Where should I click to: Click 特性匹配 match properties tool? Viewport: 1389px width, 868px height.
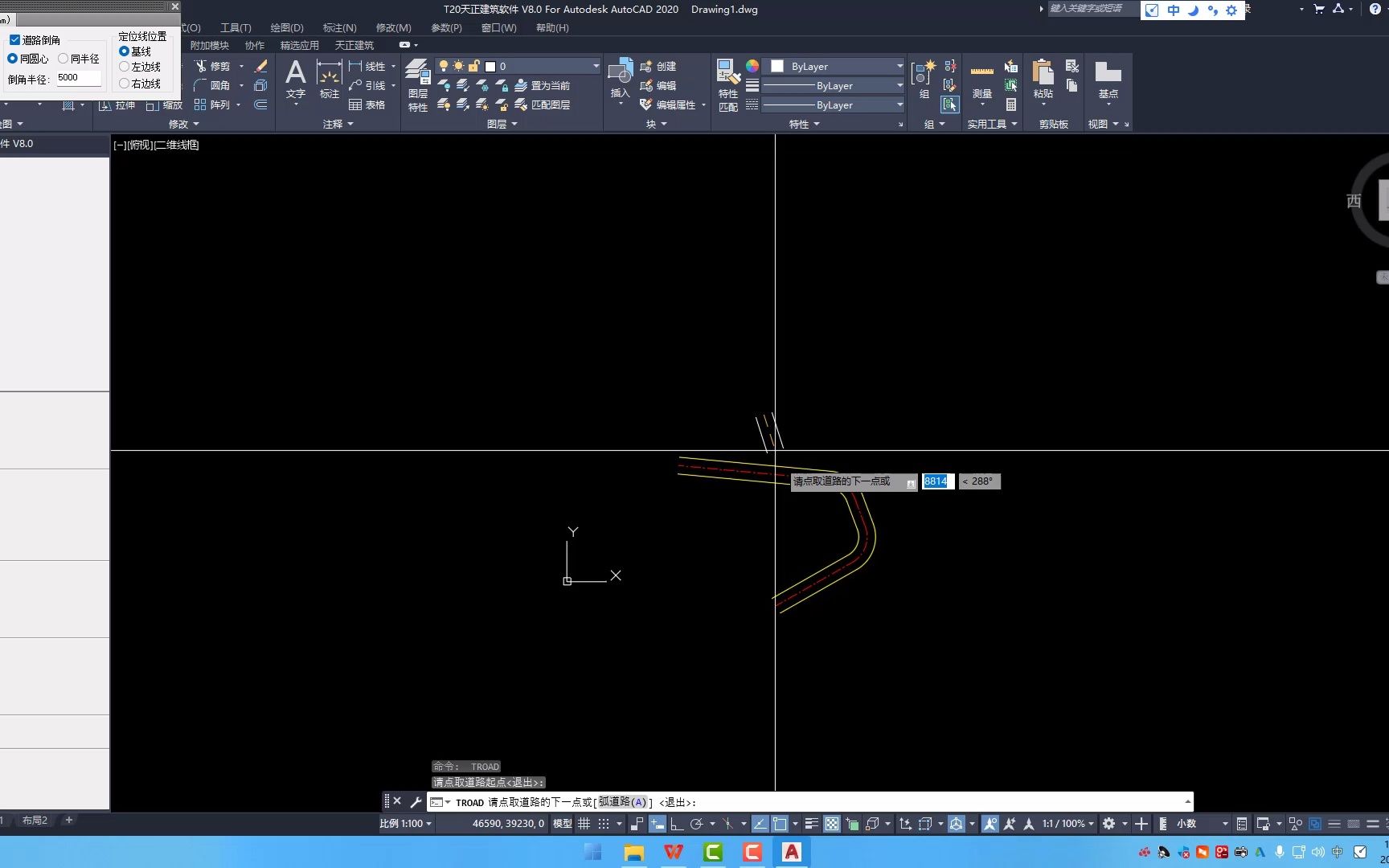[727, 85]
